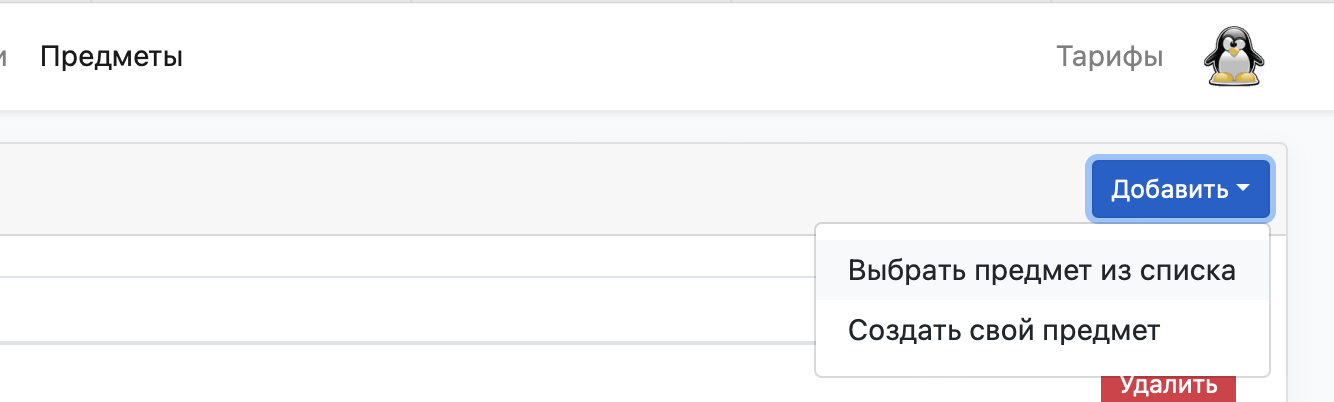
Task: Toggle the Добавить split menu closed
Action: tap(1180, 188)
